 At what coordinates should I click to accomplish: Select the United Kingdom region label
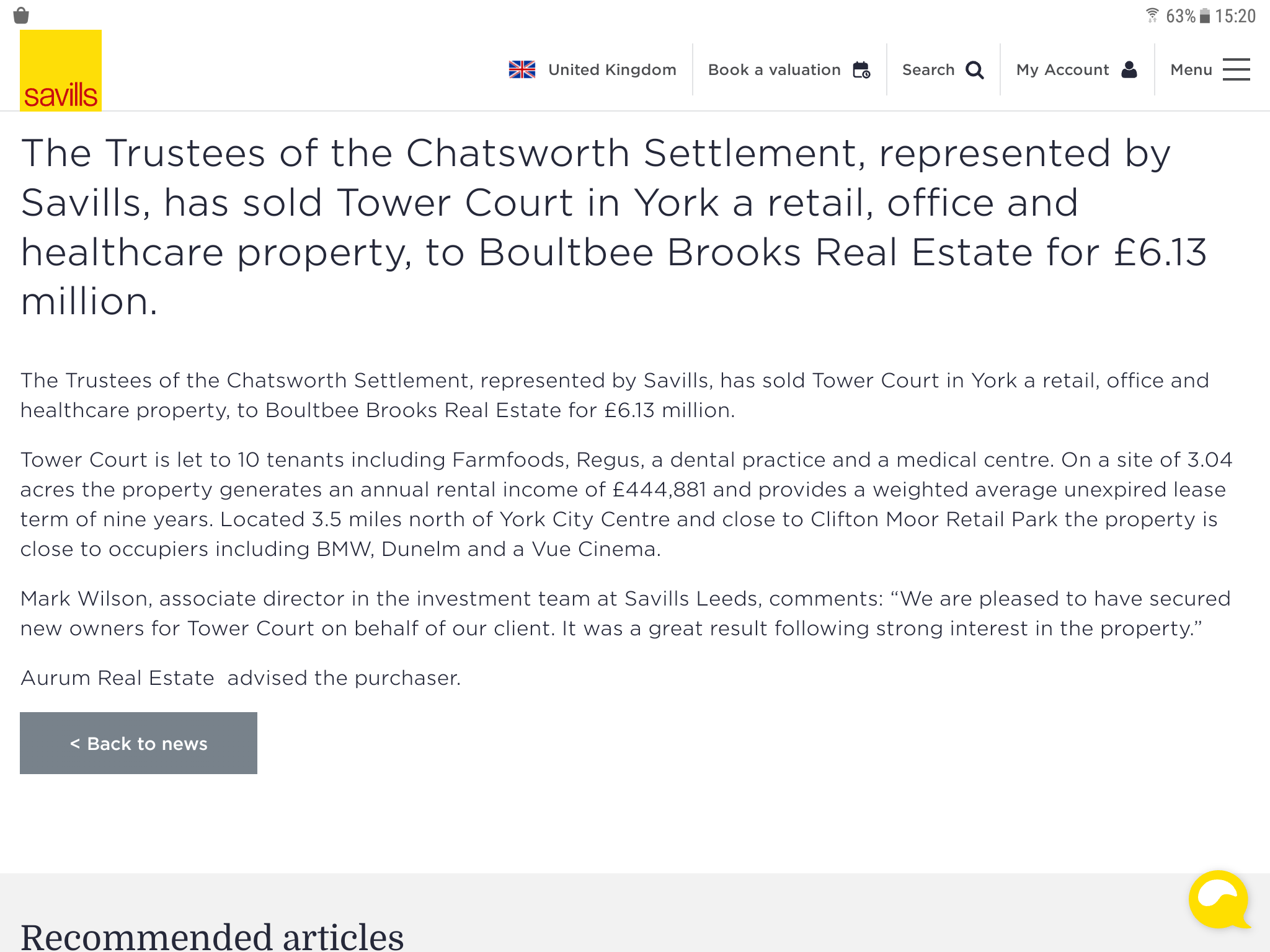(x=612, y=70)
